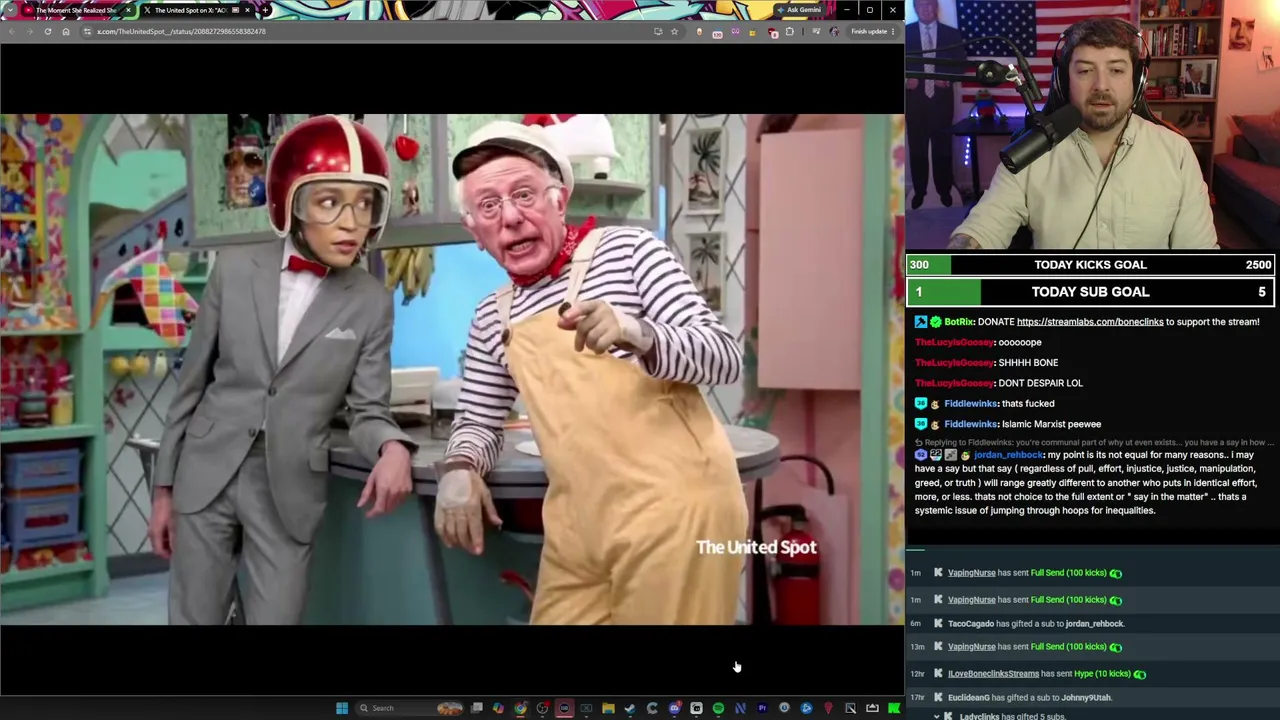
Task: Click the address bar URL
Action: click(181, 31)
